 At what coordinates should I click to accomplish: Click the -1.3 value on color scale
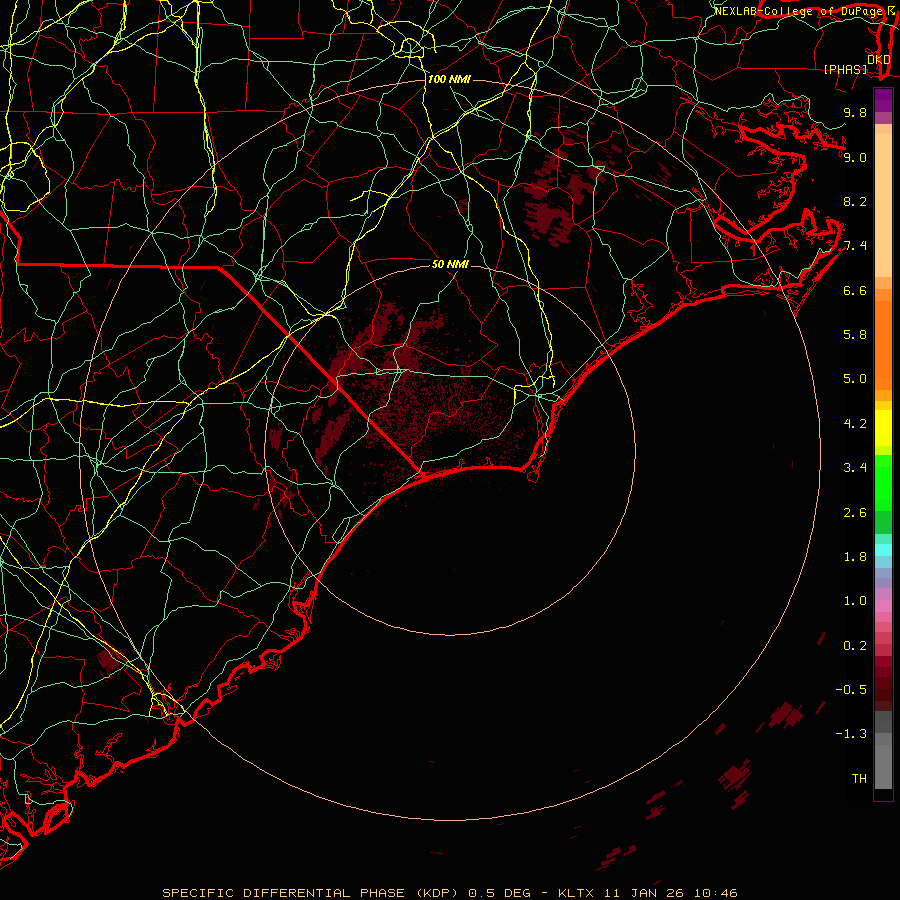(851, 734)
